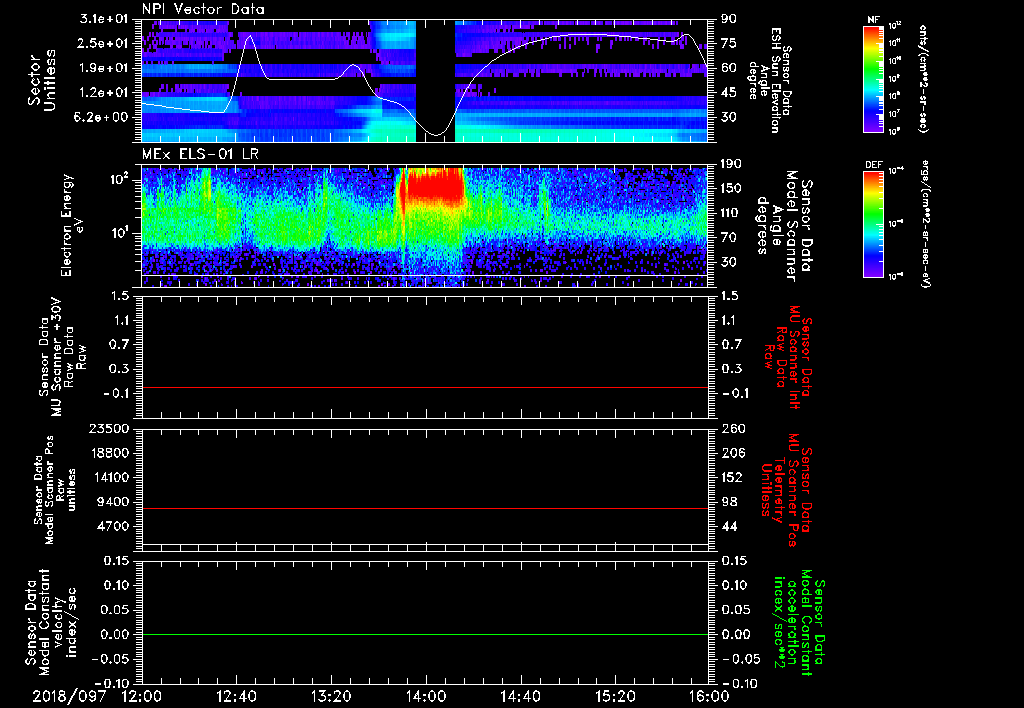The width and height of the screenshot is (1024, 708).
Task: Click the 14:40 time axis label
Action: (x=520, y=697)
